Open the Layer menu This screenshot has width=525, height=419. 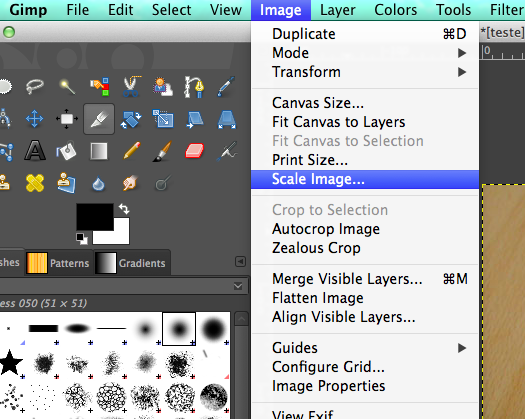point(338,10)
